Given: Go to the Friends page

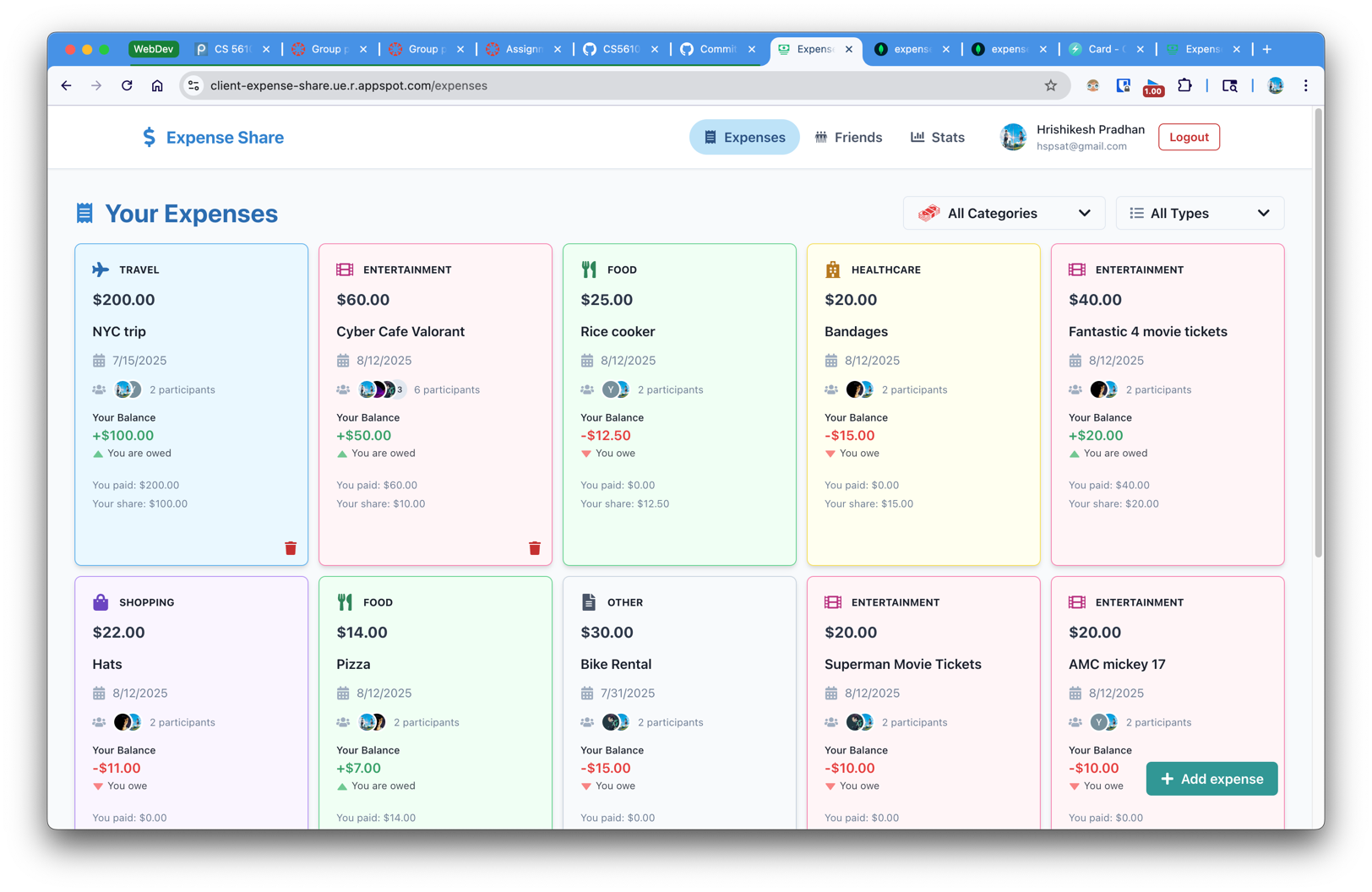Looking at the screenshot, I should pos(848,137).
